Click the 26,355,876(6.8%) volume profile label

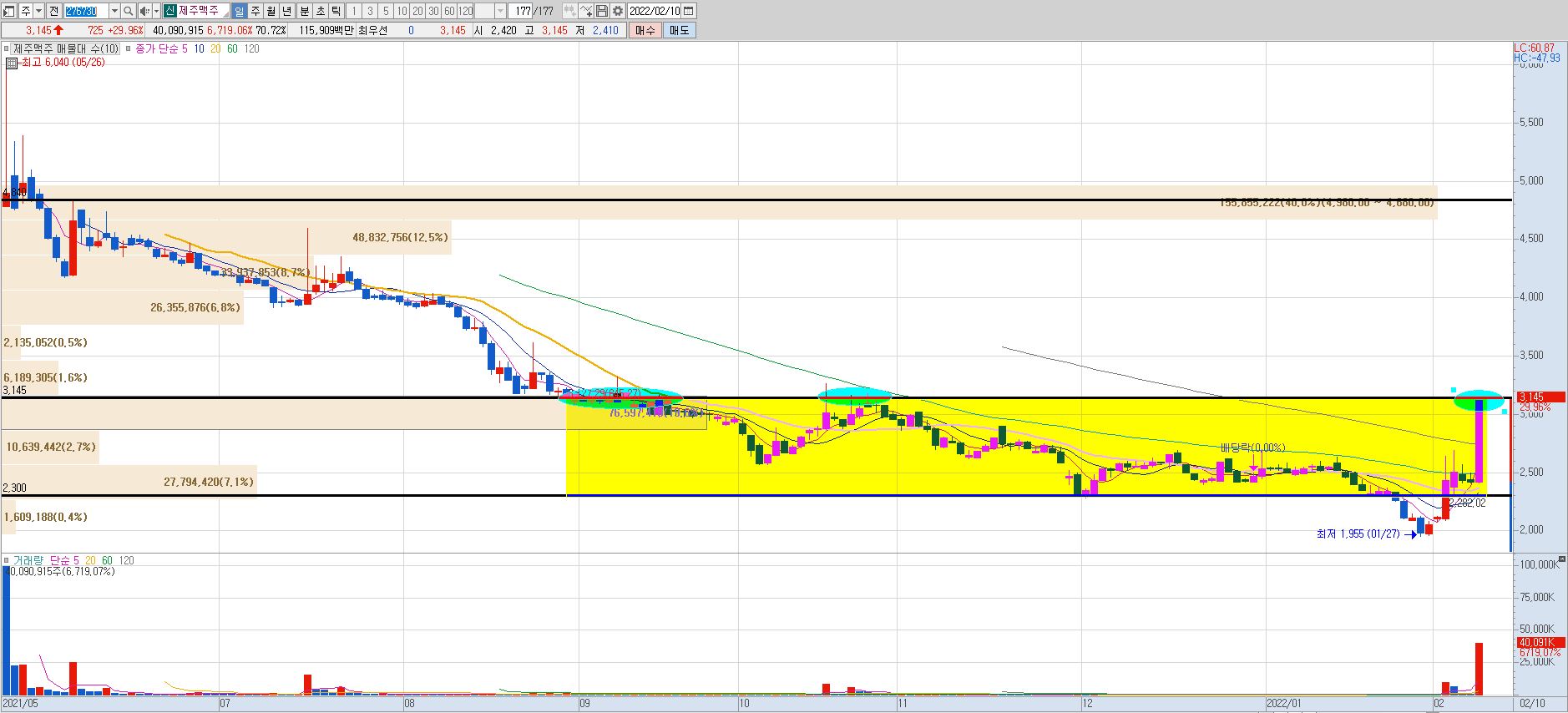(195, 307)
